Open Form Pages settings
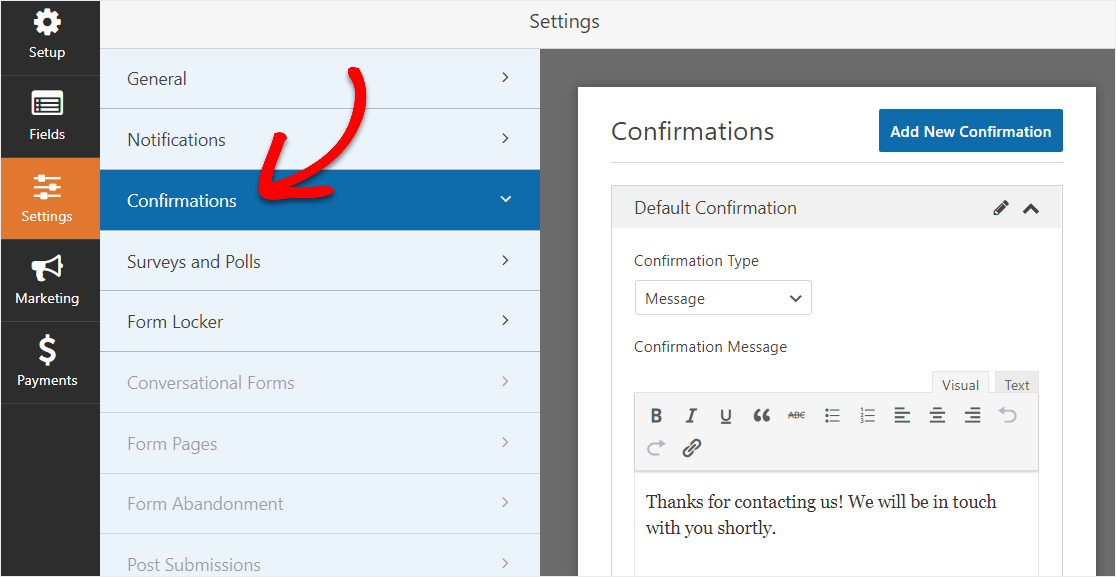Image resolution: width=1116 pixels, height=577 pixels. coord(320,444)
